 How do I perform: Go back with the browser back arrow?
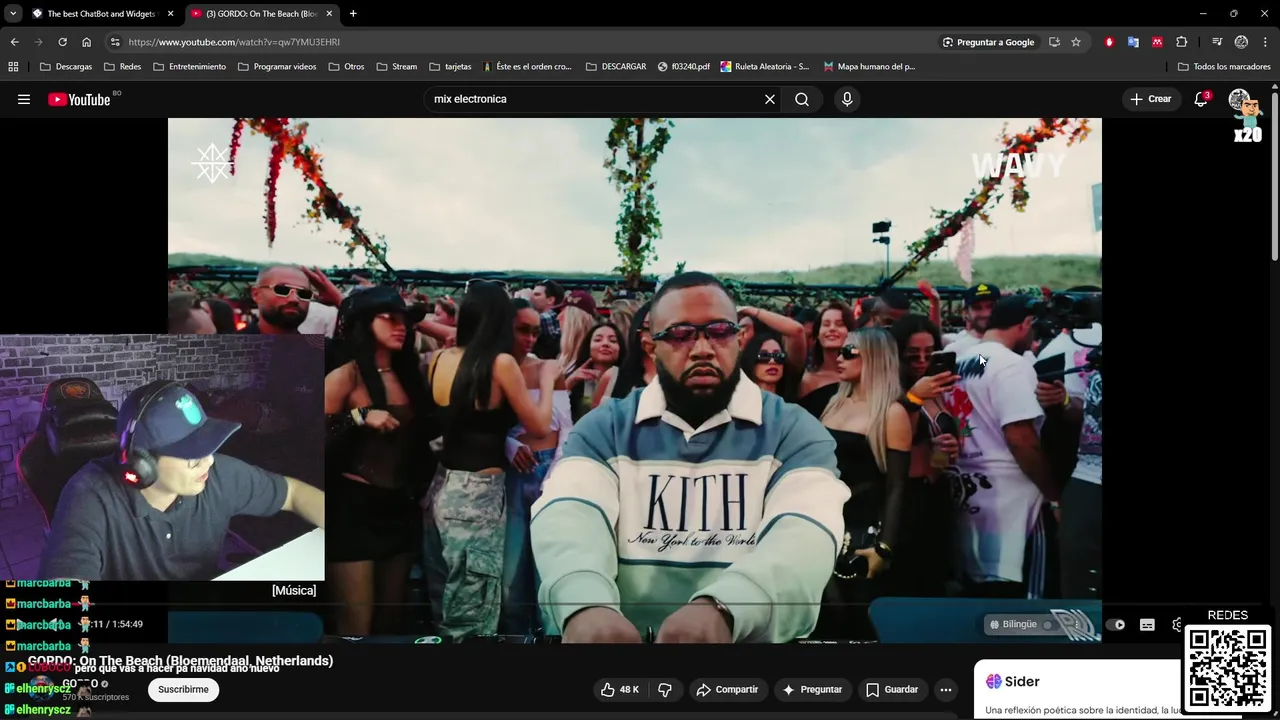(x=14, y=42)
